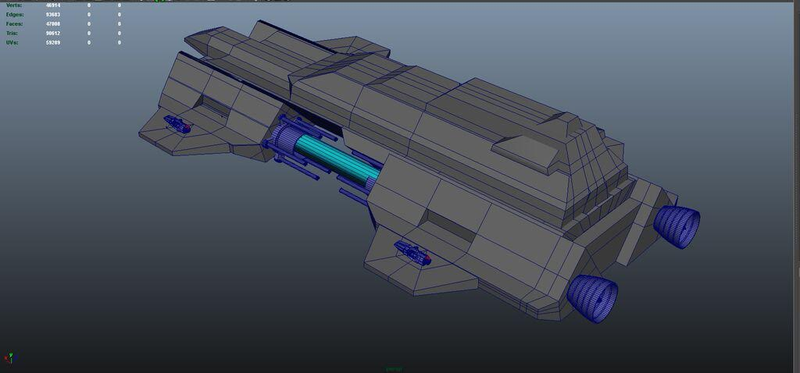Click the UVs: poly count label

click(x=12, y=42)
